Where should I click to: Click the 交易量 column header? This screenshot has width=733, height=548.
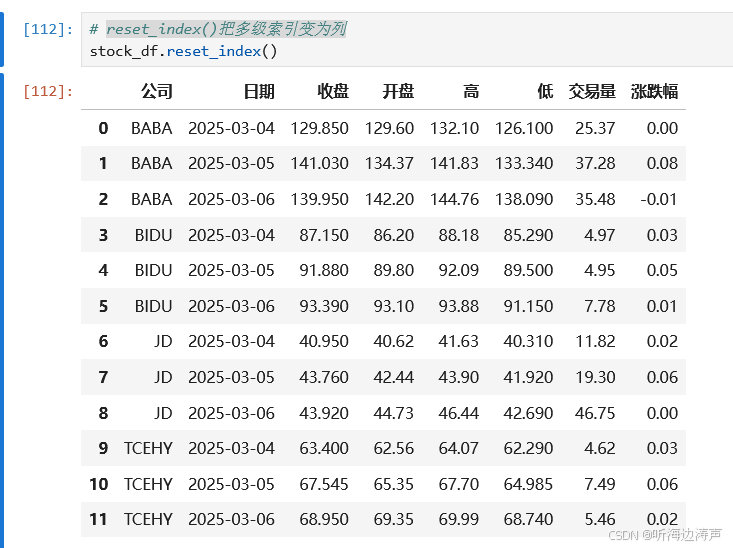pos(592,91)
